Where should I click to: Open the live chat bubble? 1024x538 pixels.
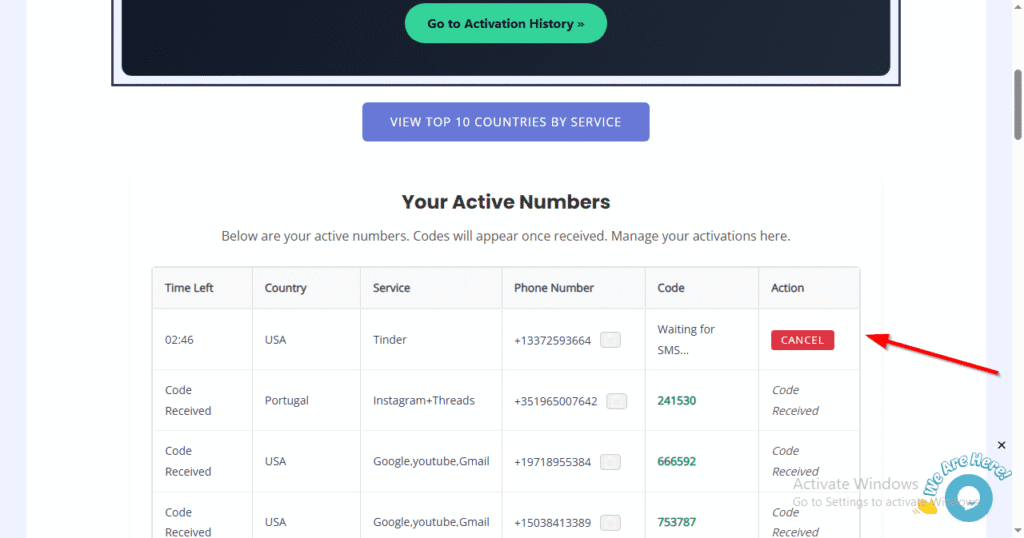coord(968,497)
